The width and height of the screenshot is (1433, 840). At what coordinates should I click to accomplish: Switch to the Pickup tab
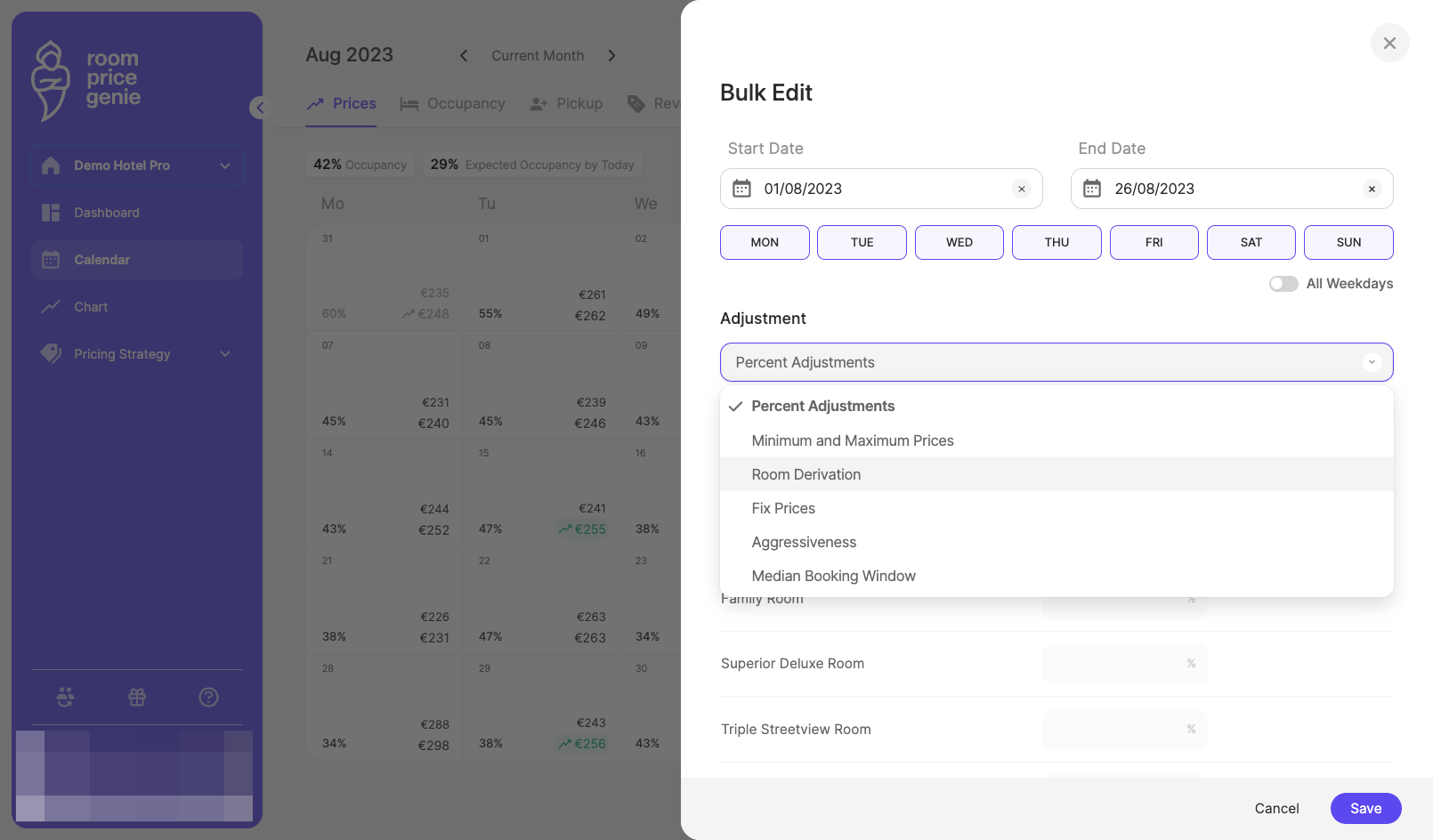point(566,104)
